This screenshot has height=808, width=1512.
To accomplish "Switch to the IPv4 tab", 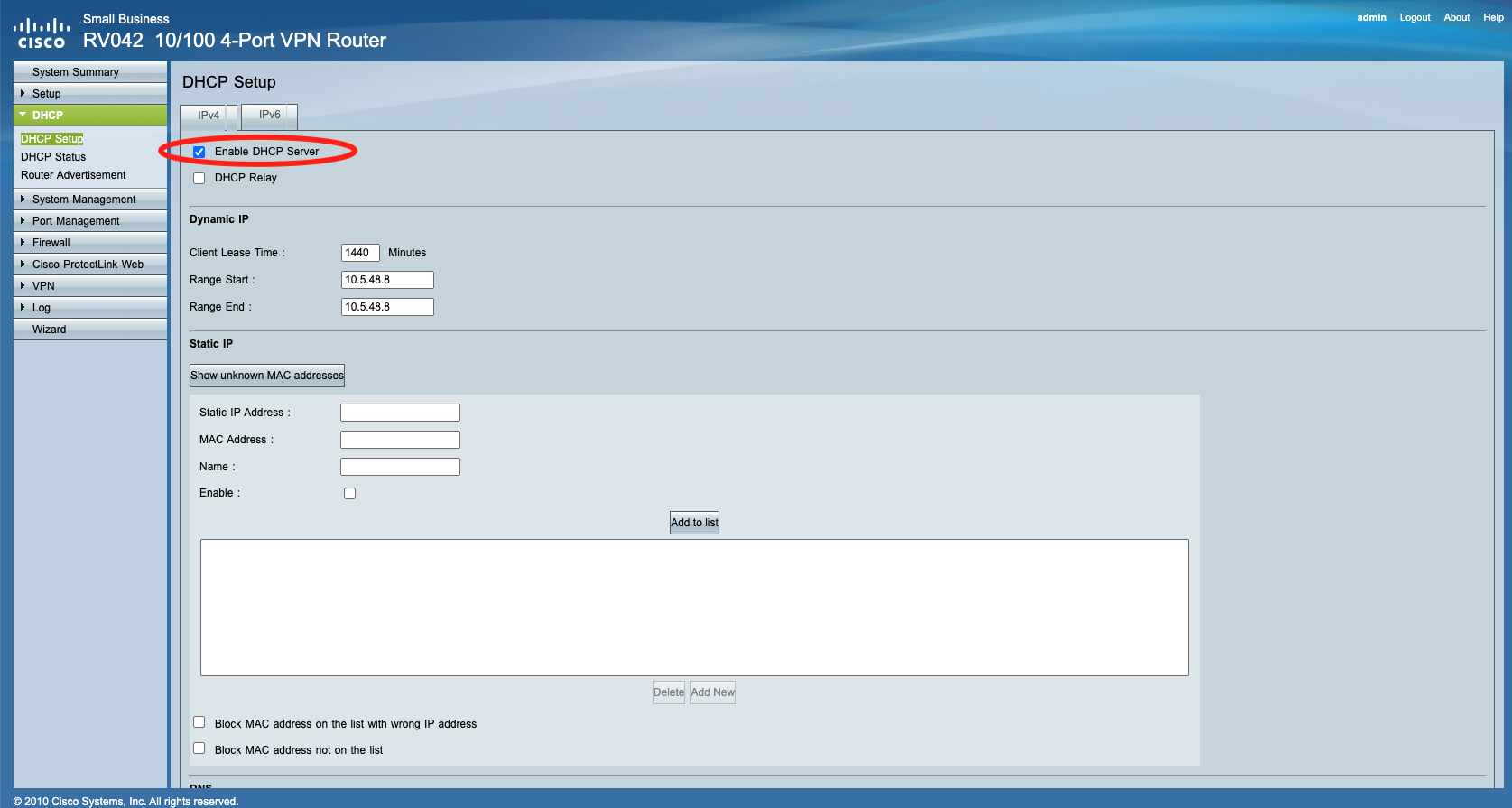I will pos(209,116).
